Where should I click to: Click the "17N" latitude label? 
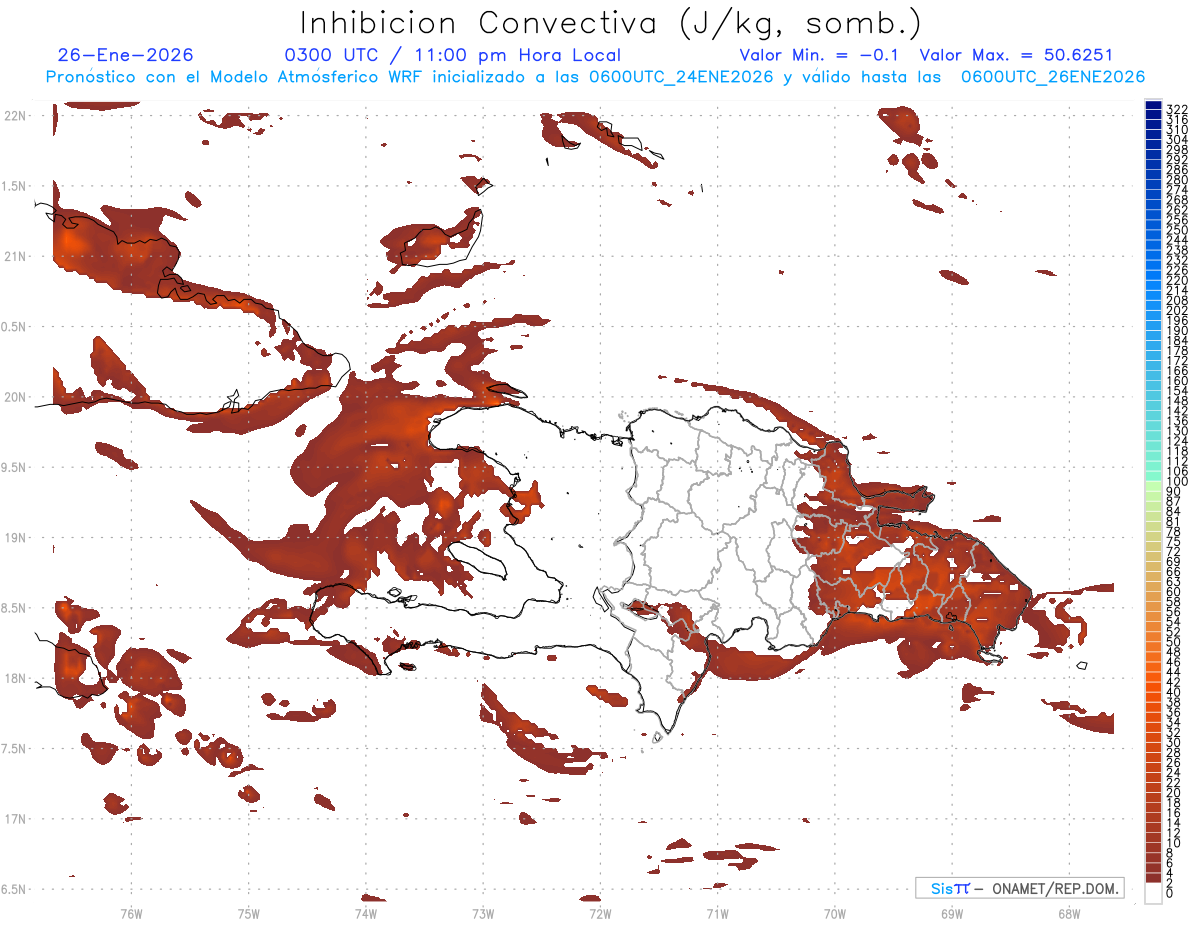[16, 819]
